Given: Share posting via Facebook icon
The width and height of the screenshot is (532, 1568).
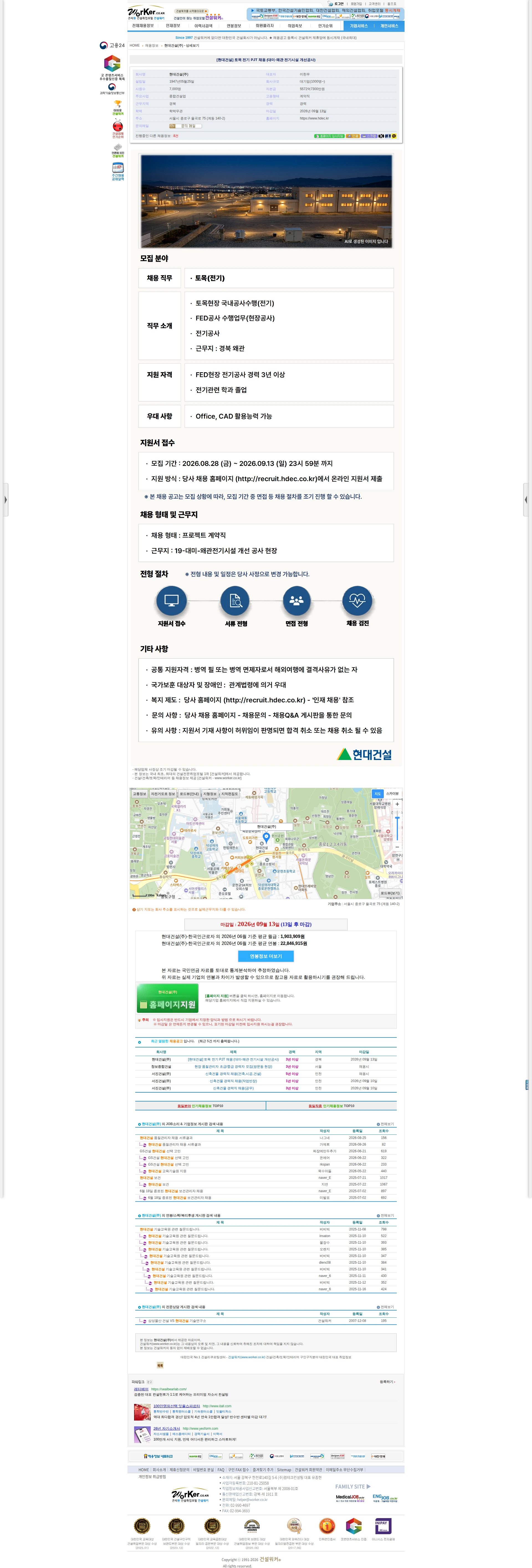Looking at the screenshot, I should [388, 136].
